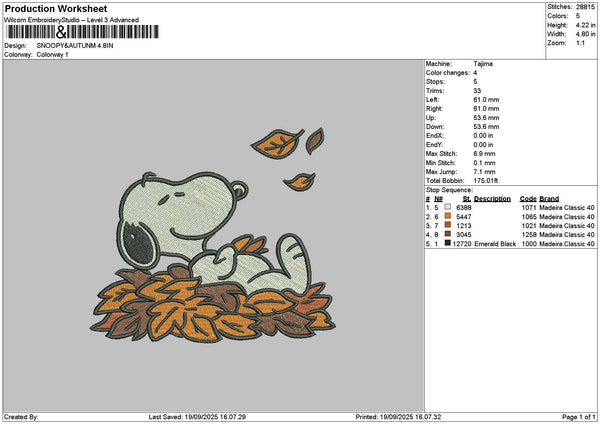
Task: Click the 'Printed: 19/09/2025 16.07.32' text
Action: pyautogui.click(x=398, y=417)
